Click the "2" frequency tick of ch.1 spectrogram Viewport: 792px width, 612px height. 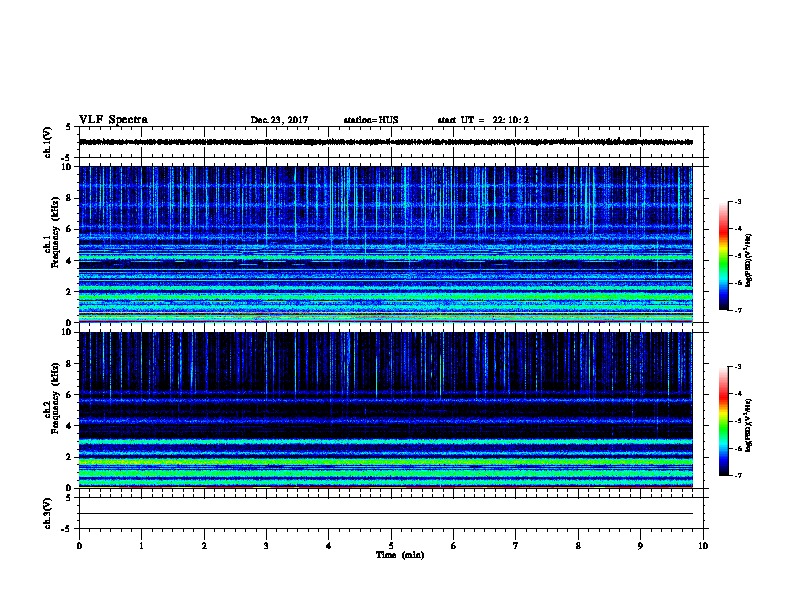click(70, 292)
